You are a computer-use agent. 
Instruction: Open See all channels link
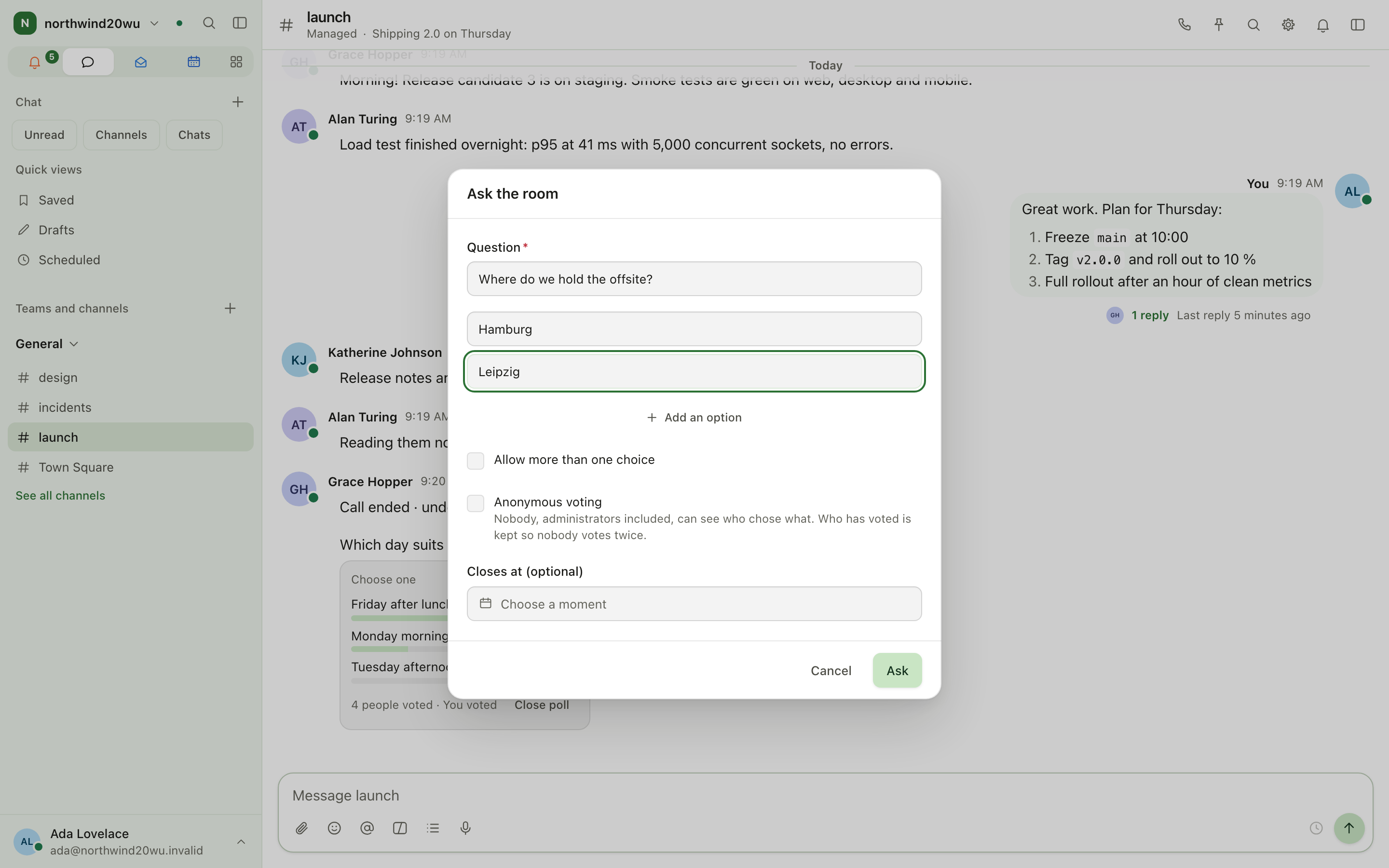60,495
